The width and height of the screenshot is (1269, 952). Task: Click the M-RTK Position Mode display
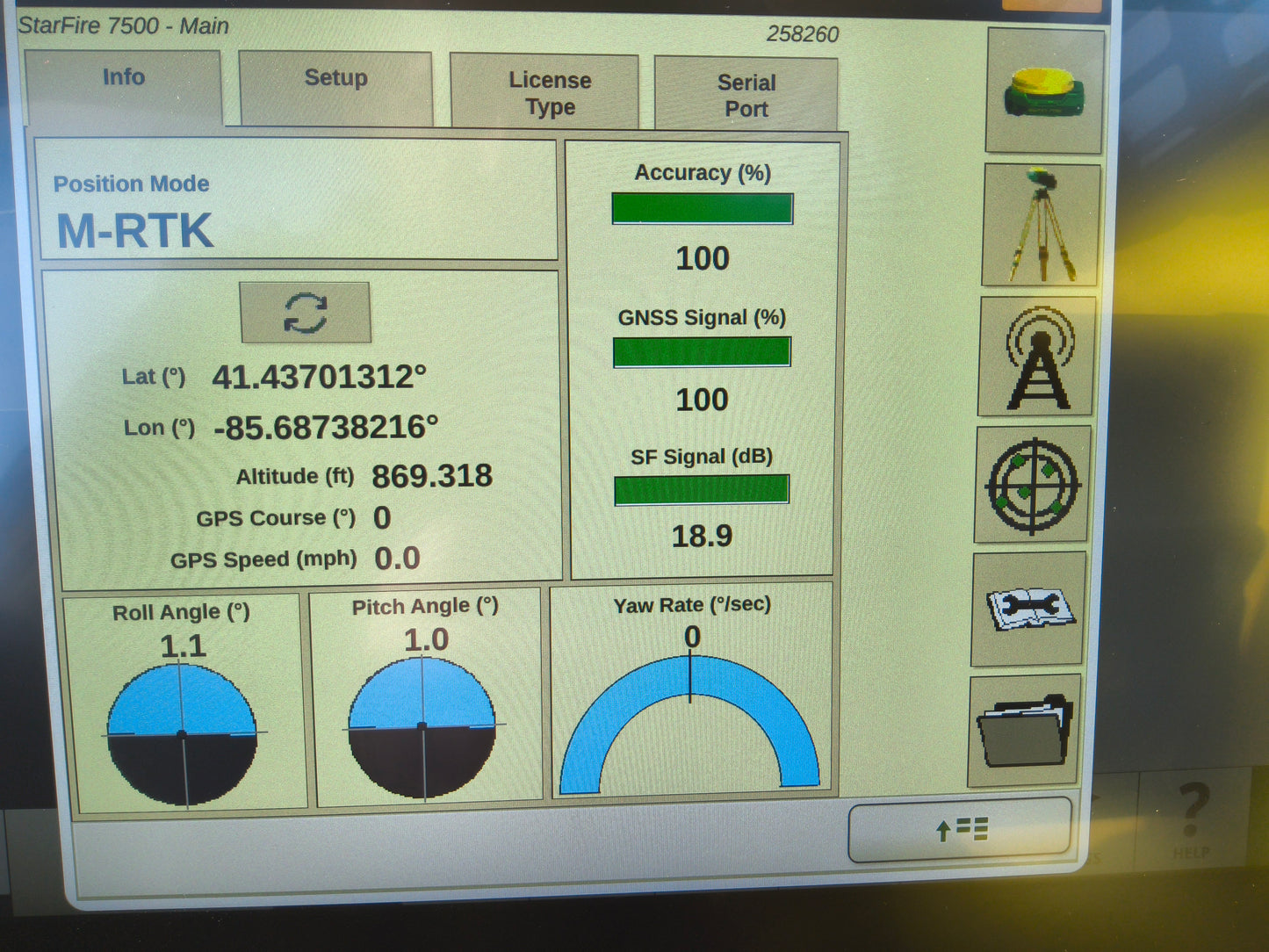point(133,229)
